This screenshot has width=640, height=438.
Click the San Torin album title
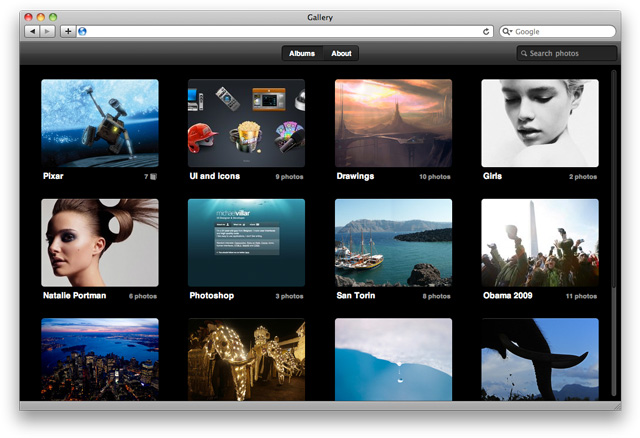(x=356, y=296)
